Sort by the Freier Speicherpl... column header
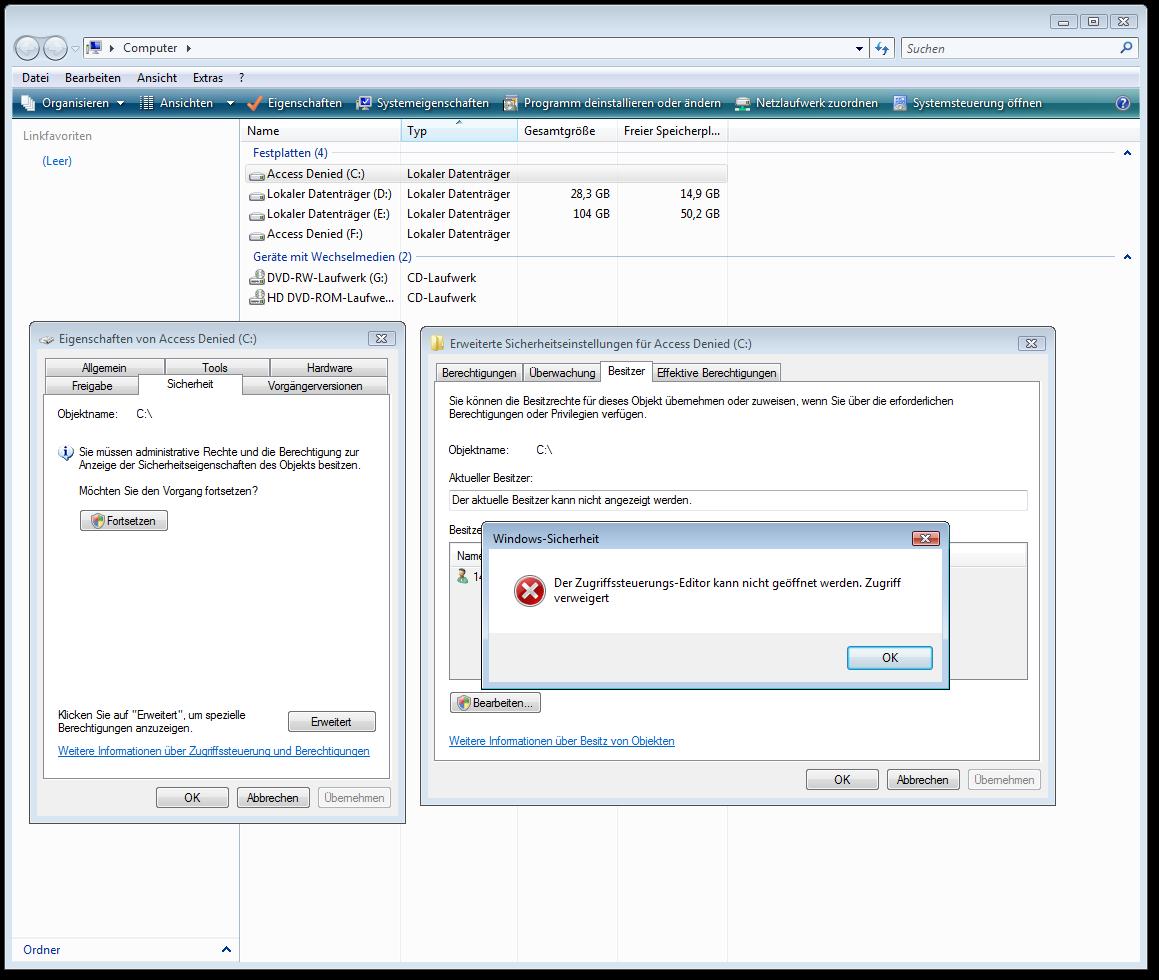The width and height of the screenshot is (1159, 980). [x=673, y=131]
